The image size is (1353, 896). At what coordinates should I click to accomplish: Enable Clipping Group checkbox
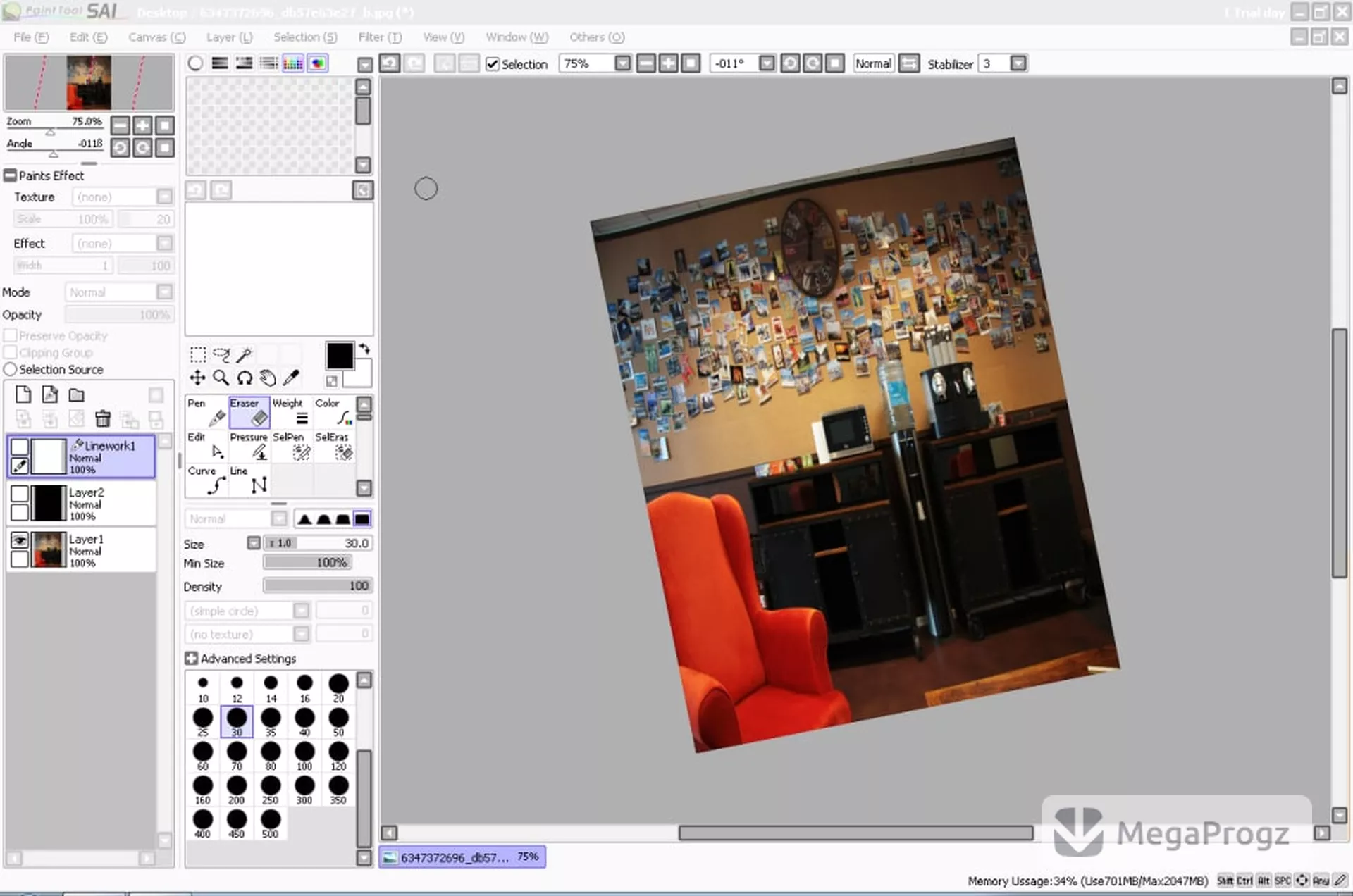10,352
